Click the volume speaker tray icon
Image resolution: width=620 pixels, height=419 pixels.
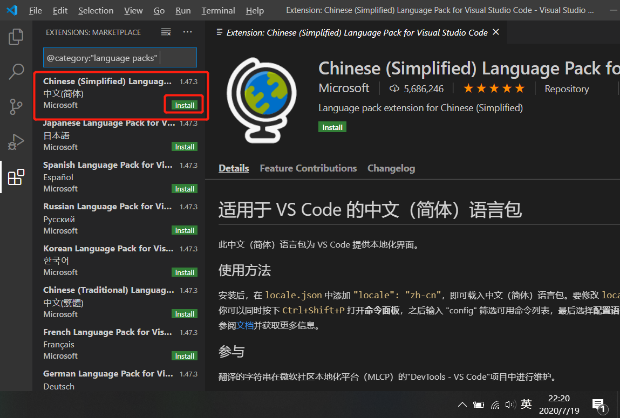point(510,404)
